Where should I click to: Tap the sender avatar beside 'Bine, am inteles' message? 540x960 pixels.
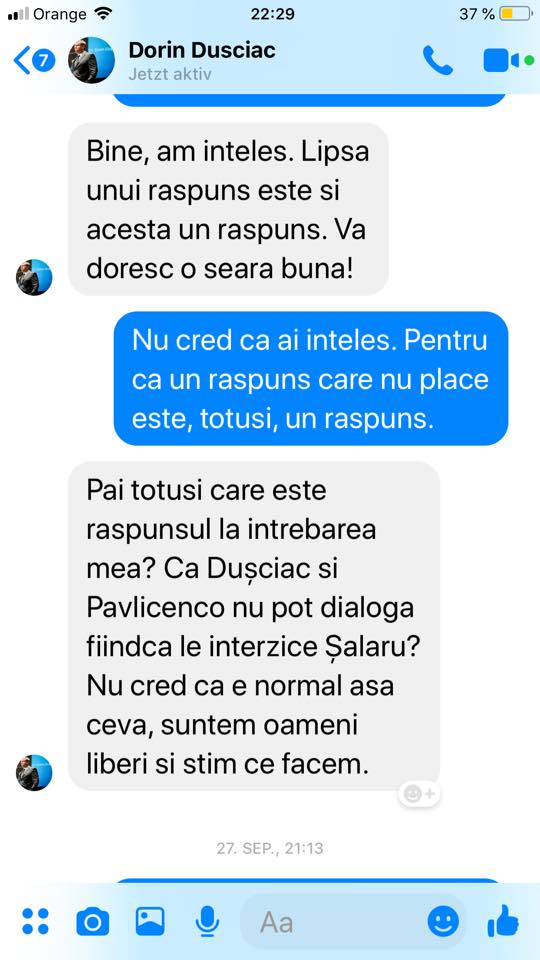(x=34, y=277)
